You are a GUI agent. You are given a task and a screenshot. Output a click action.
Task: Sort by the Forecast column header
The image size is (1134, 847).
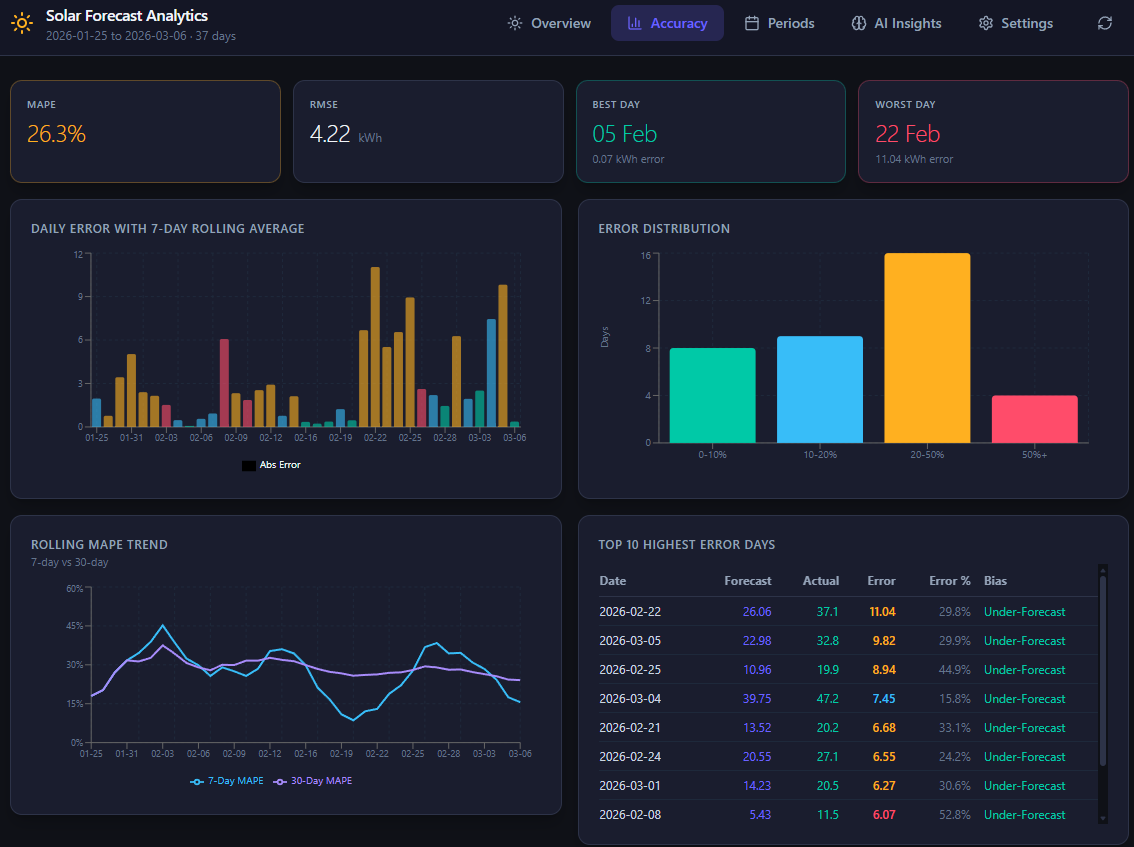click(x=747, y=581)
